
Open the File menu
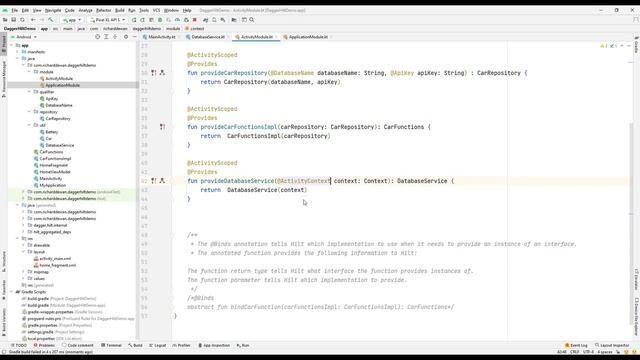pyautogui.click(x=15, y=10)
